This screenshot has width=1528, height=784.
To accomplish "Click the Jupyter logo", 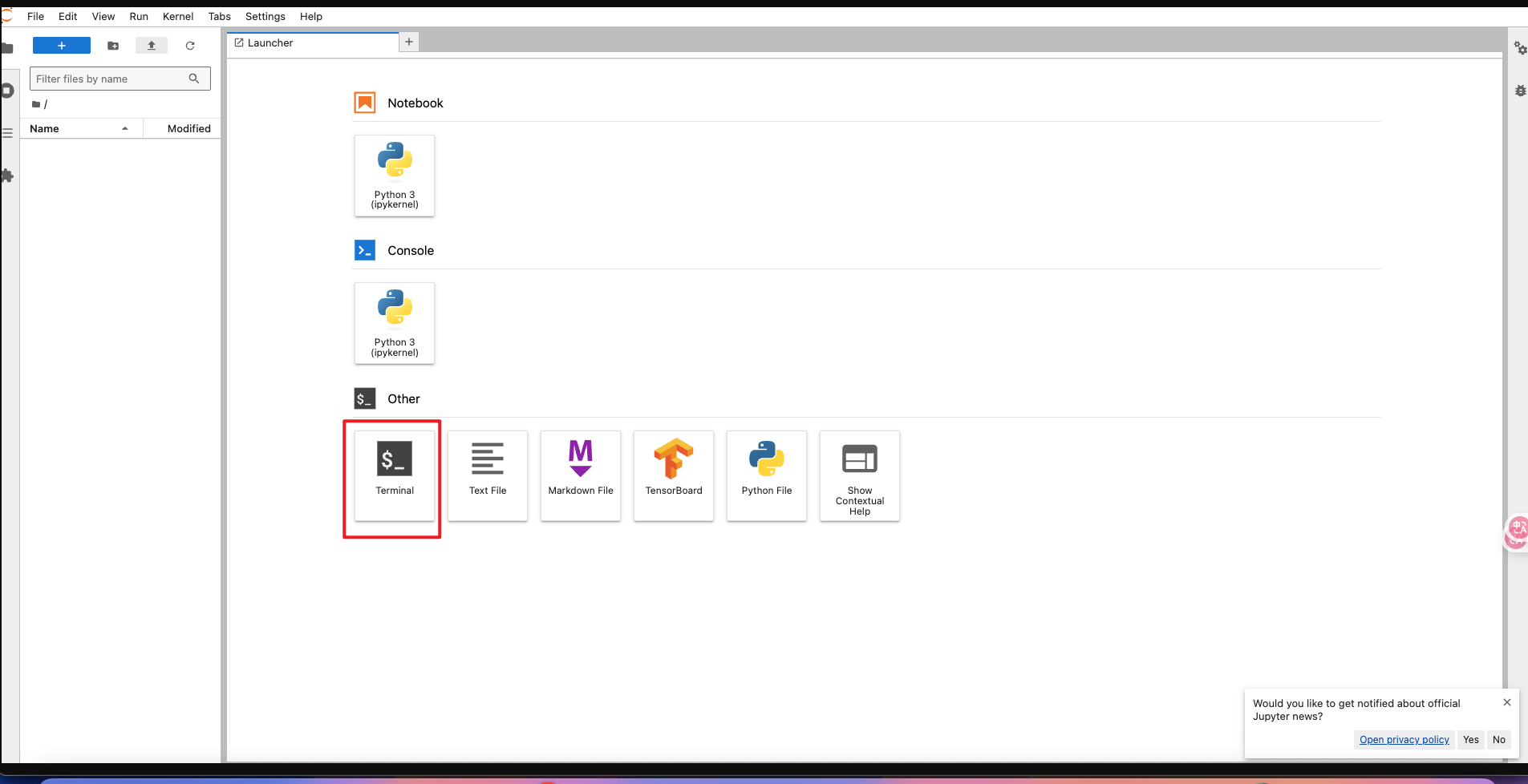I will click(x=7, y=15).
